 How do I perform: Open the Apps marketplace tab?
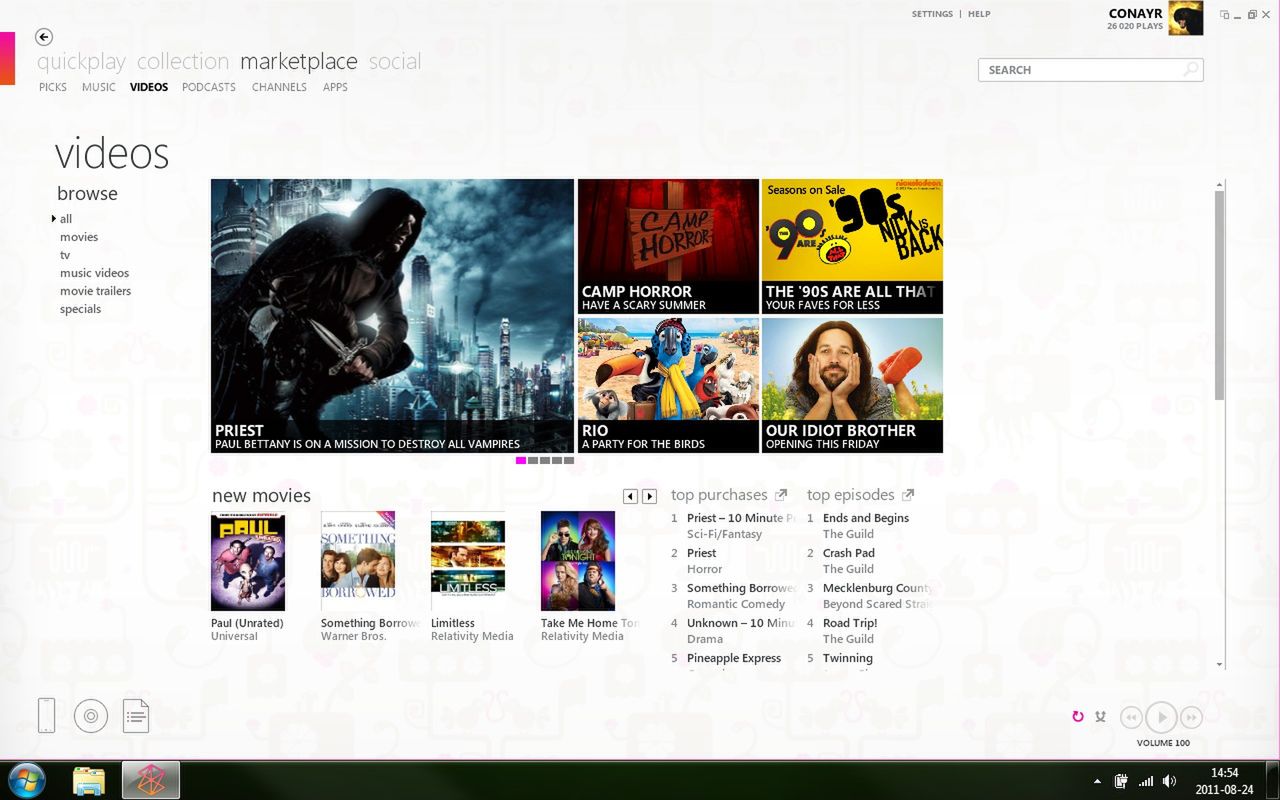coord(335,87)
